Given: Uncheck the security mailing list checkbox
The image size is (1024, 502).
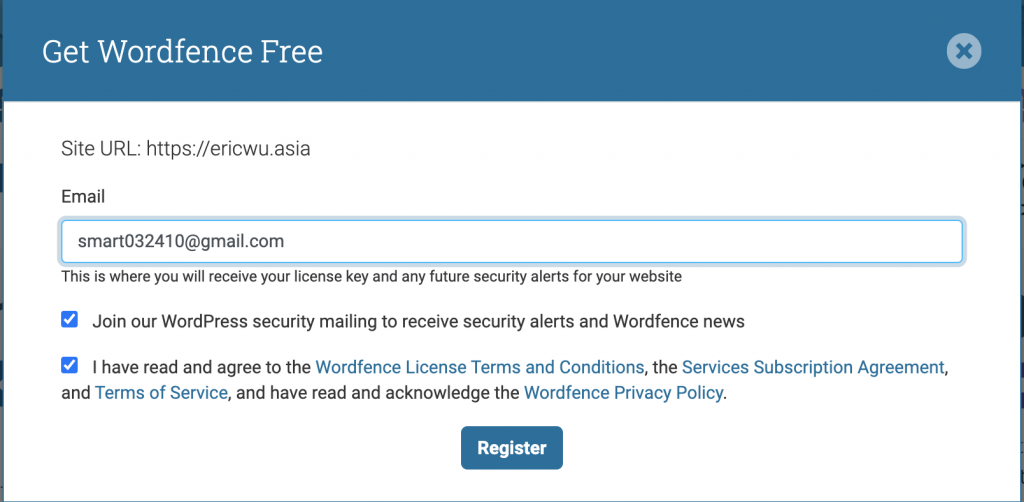Looking at the screenshot, I should pyautogui.click(x=69, y=320).
